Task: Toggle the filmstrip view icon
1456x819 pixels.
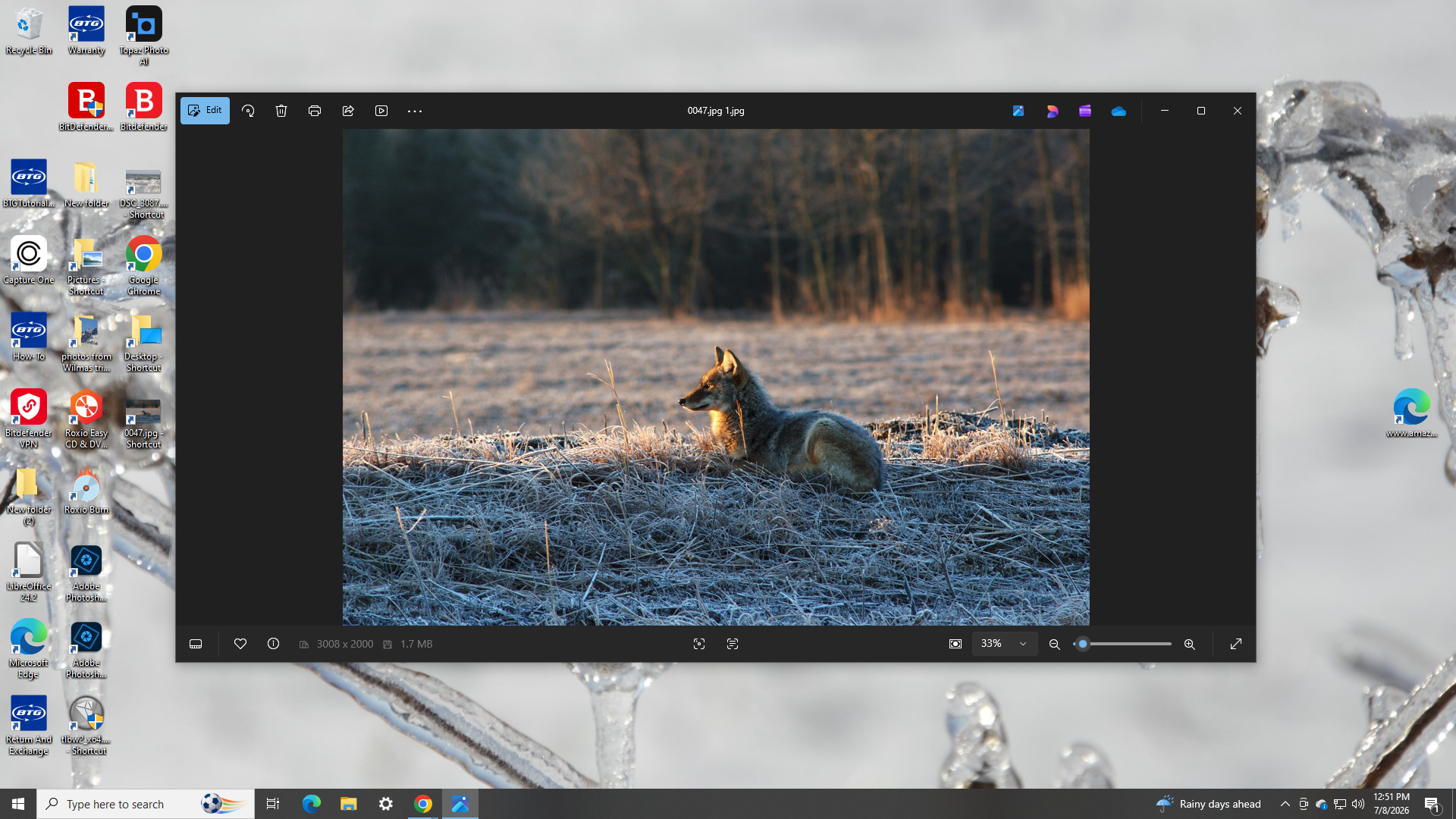Action: [x=196, y=644]
